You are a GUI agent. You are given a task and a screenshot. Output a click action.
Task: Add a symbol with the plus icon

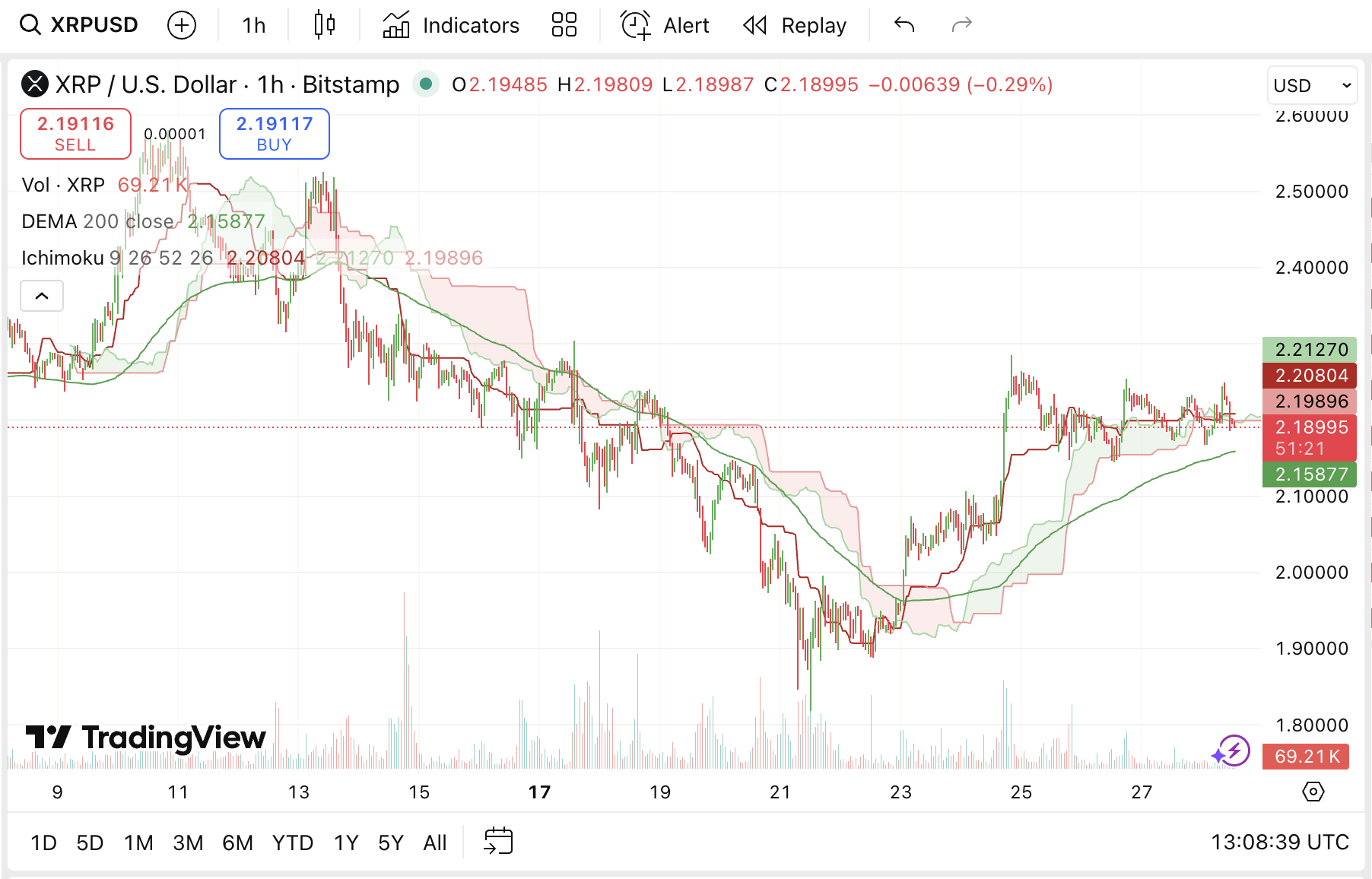181,25
